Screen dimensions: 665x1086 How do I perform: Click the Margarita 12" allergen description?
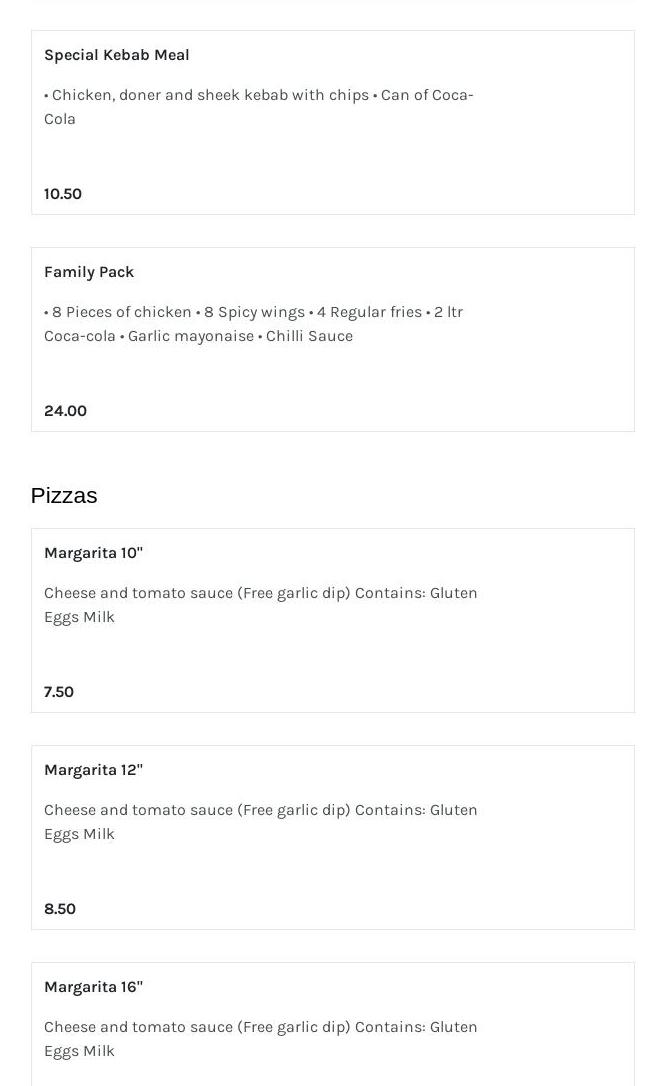260,821
